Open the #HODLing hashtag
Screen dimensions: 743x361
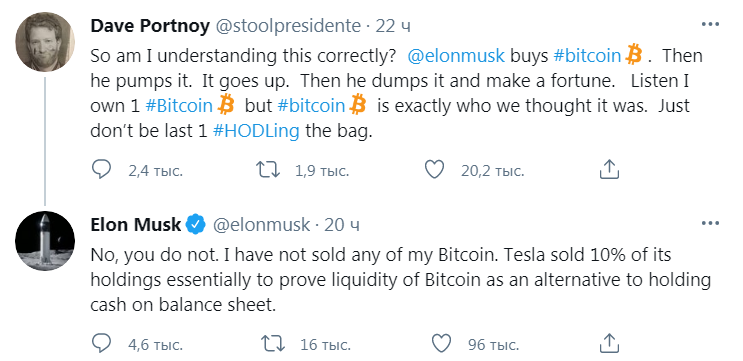coord(256,131)
